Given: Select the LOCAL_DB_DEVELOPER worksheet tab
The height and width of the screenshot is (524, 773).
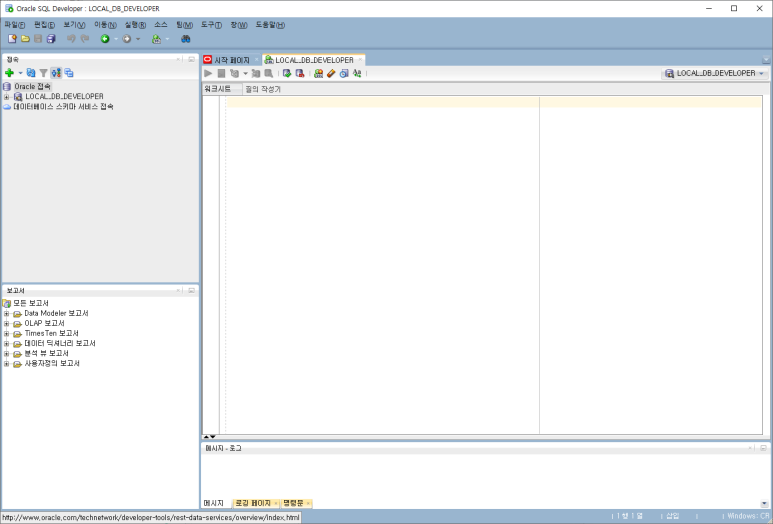Looking at the screenshot, I should 314,60.
